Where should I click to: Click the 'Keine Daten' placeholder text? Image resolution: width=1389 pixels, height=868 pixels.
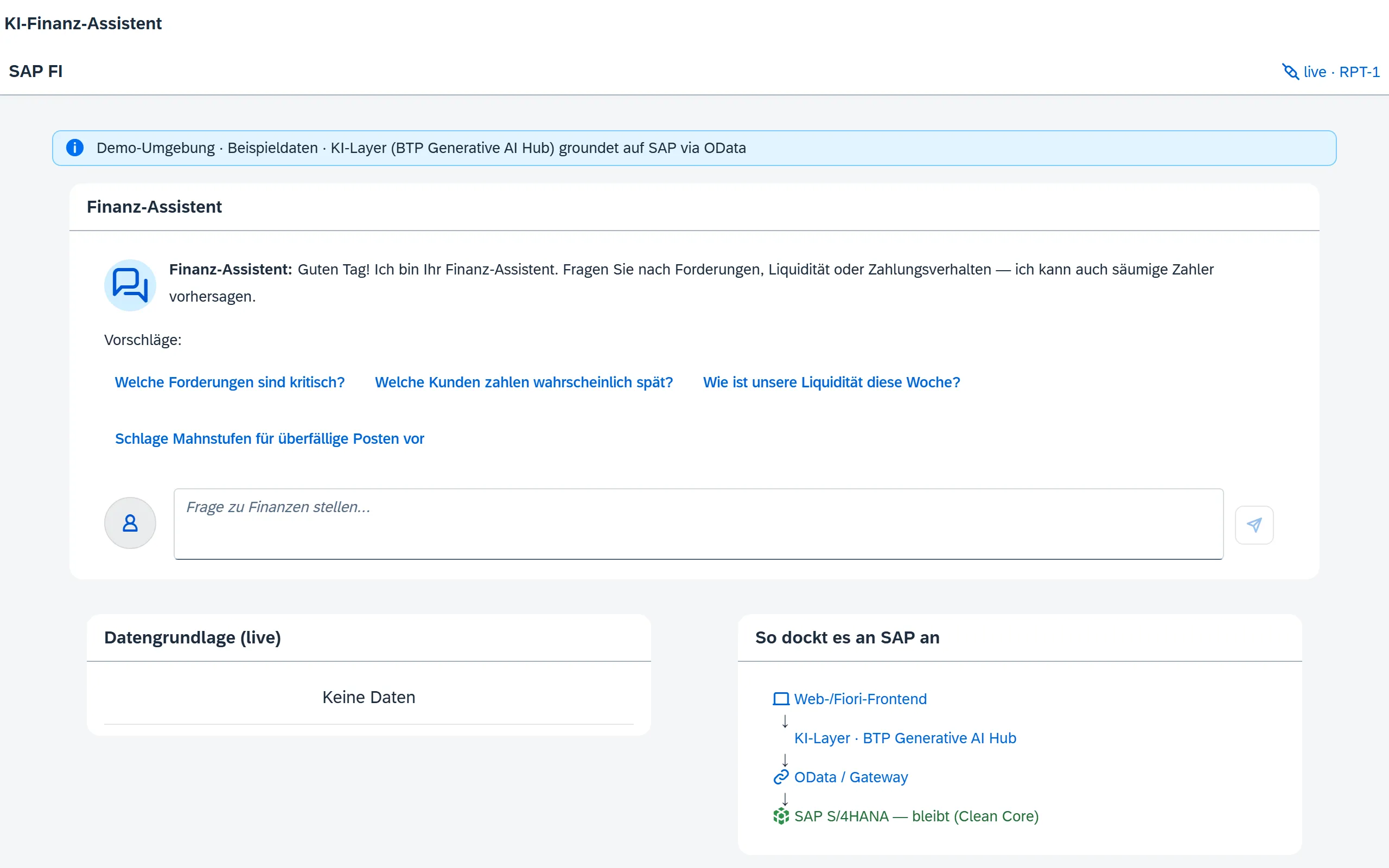[x=368, y=697]
